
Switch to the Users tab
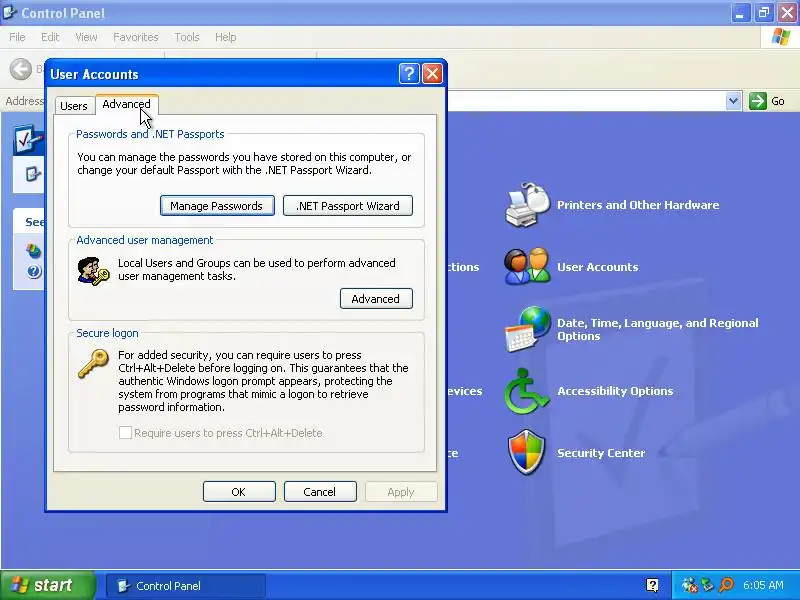pyautogui.click(x=74, y=106)
